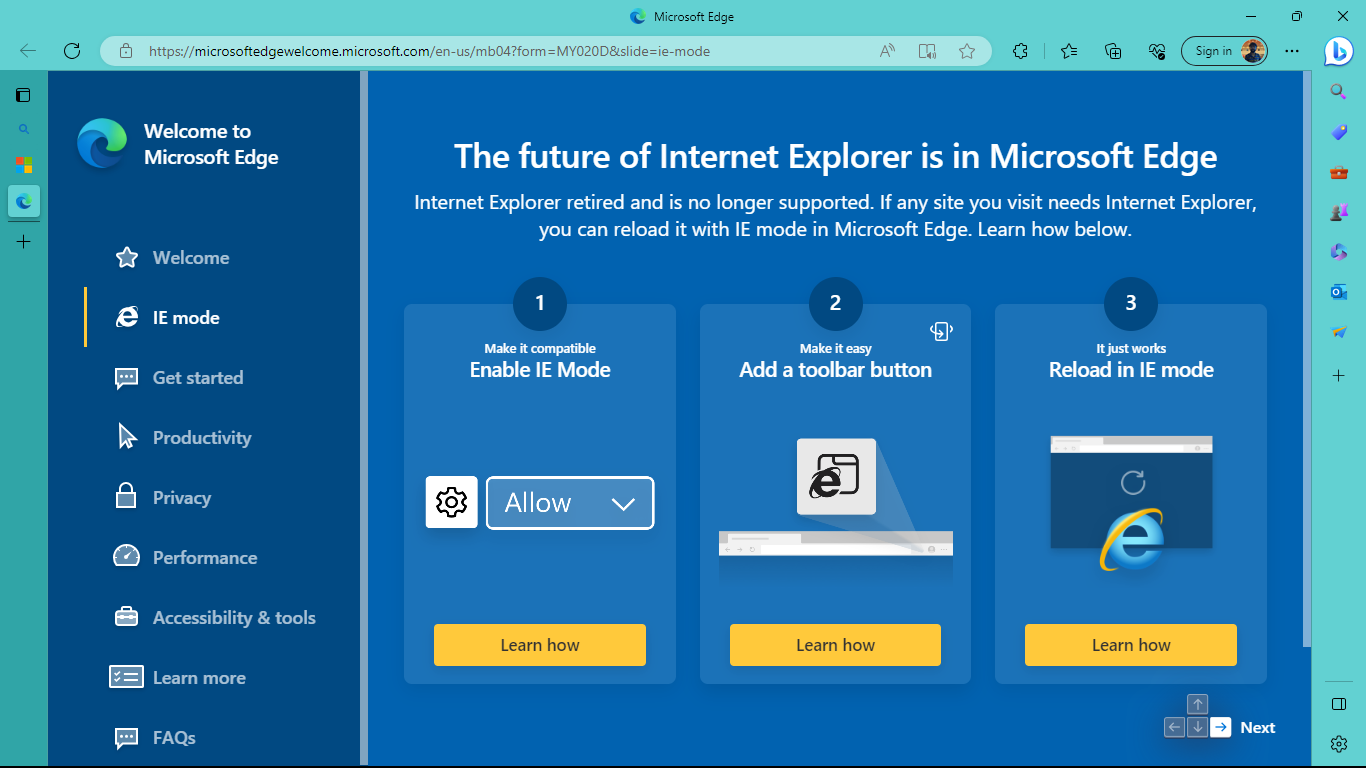Click the 'Enable IE Mode' card heading

540,370
